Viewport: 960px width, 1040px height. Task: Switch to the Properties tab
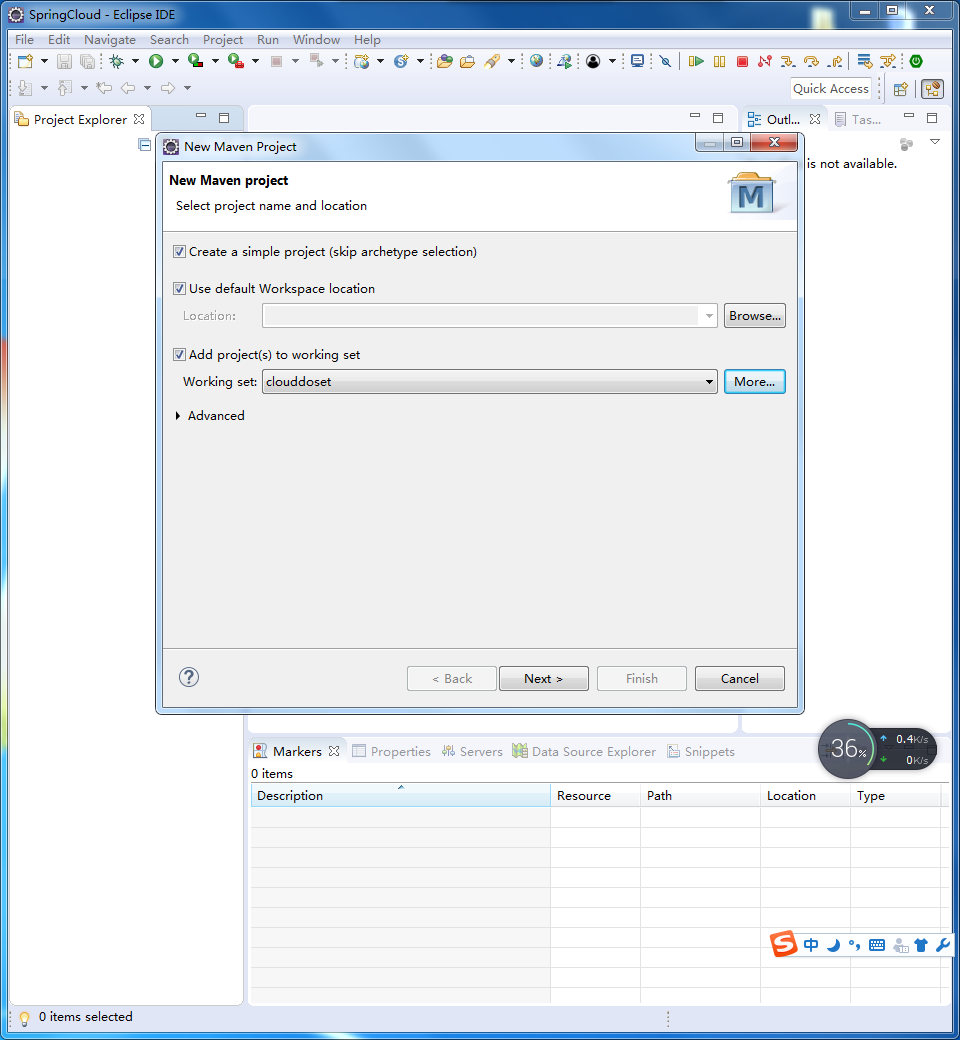391,751
